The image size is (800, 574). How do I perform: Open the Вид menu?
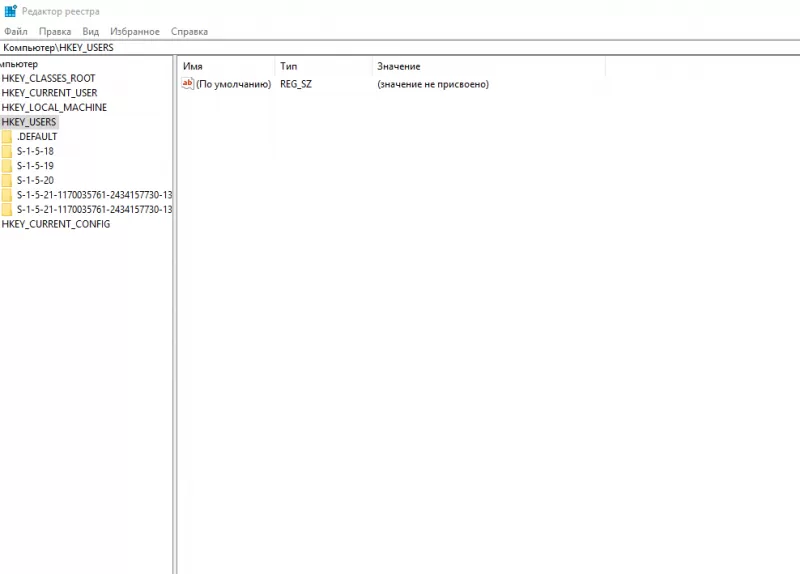[x=91, y=32]
